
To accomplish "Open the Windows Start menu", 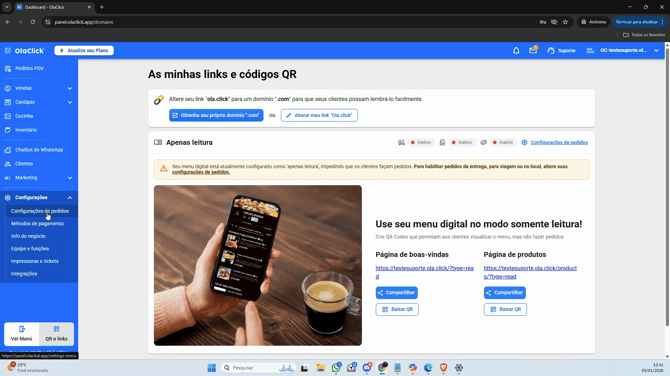I will pyautogui.click(x=212, y=368).
